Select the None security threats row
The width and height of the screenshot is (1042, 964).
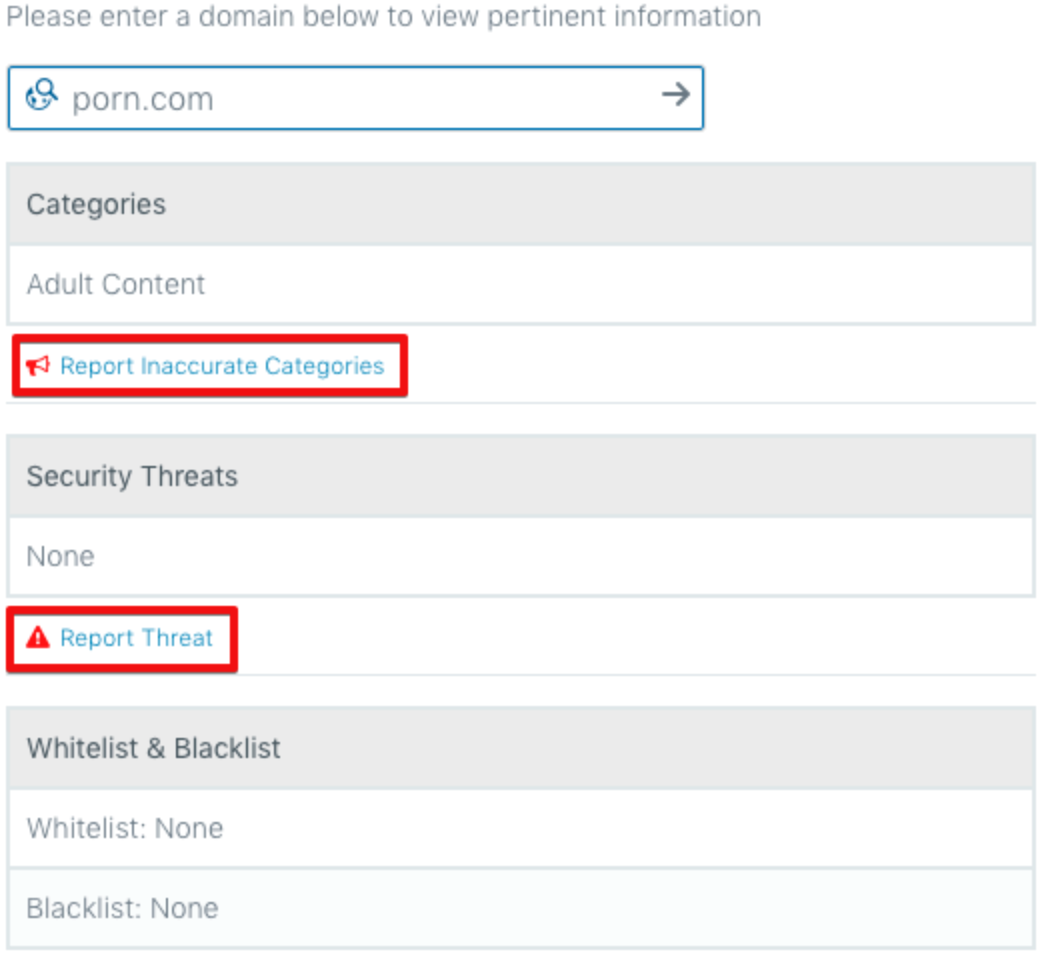[x=521, y=557]
